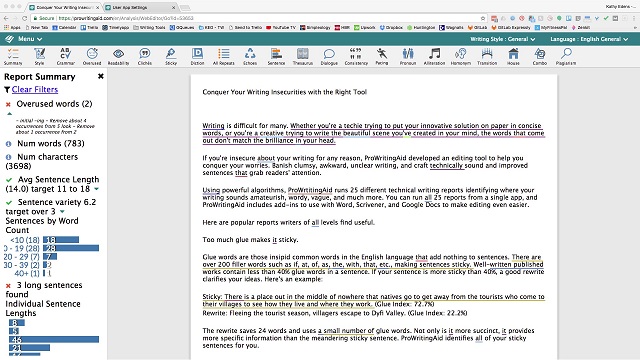The height and width of the screenshot is (360, 640).
Task: Run the Pacing report
Action: click(382, 56)
